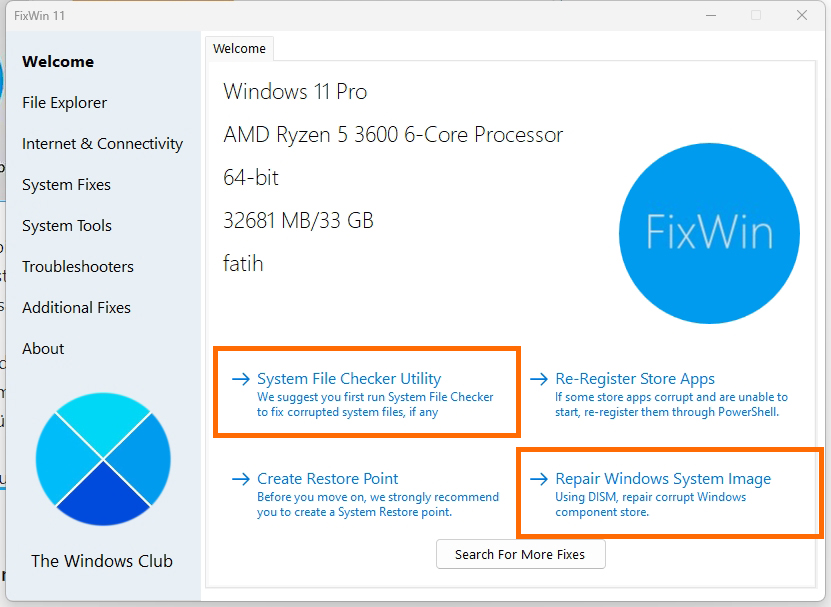The image size is (831, 607).
Task: Click the Re-Register Store Apps link
Action: click(635, 379)
